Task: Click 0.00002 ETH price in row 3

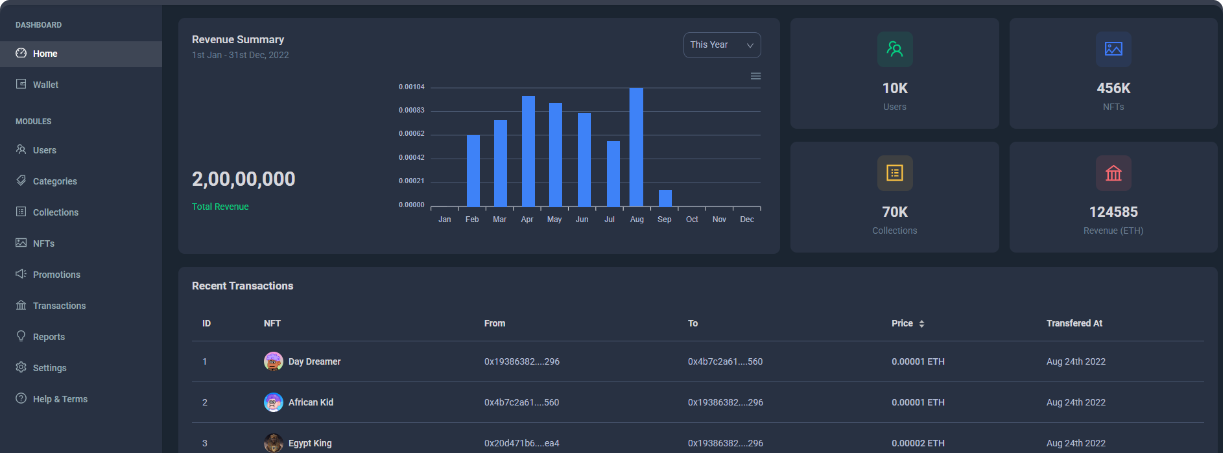Action: pyautogui.click(x=918, y=443)
